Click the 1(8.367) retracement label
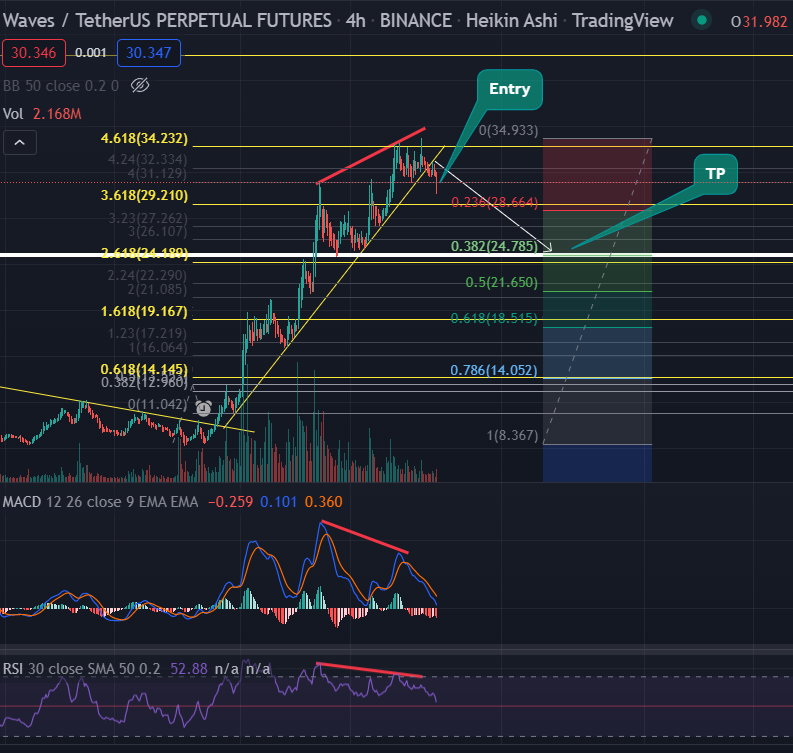Viewport: 793px width, 753px height. click(512, 435)
